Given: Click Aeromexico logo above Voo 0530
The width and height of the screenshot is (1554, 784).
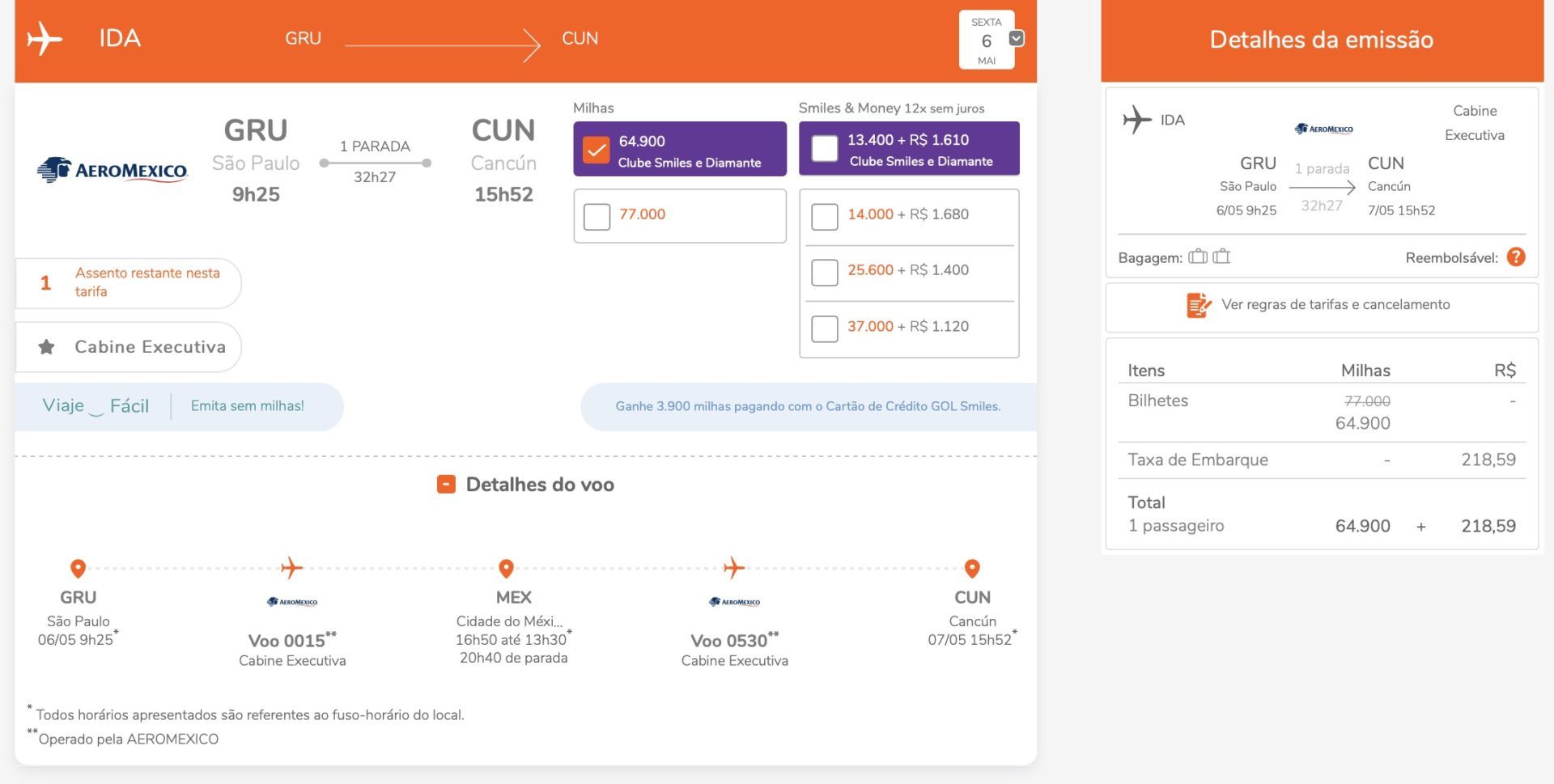Looking at the screenshot, I should coord(734,602).
